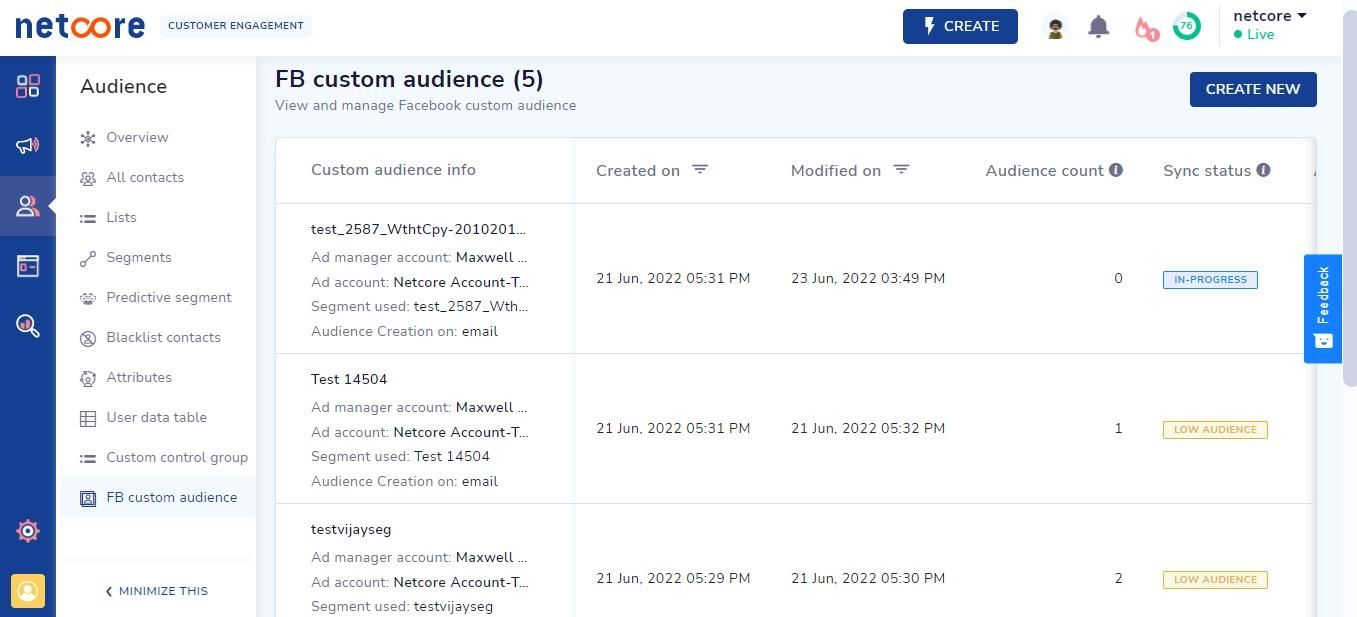Click the Attributes icon in sidebar

tap(88, 379)
